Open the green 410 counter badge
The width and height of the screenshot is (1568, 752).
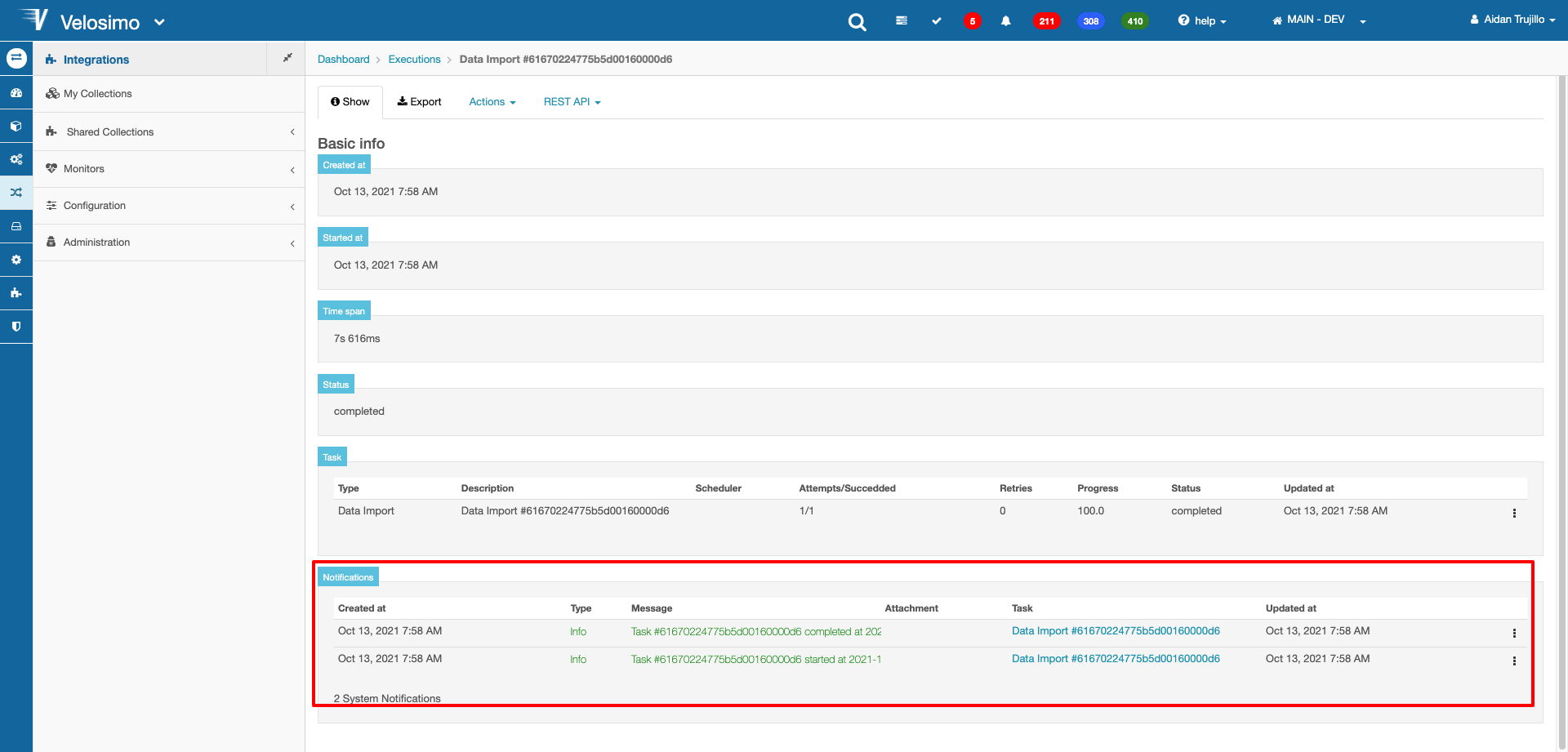pos(1135,21)
